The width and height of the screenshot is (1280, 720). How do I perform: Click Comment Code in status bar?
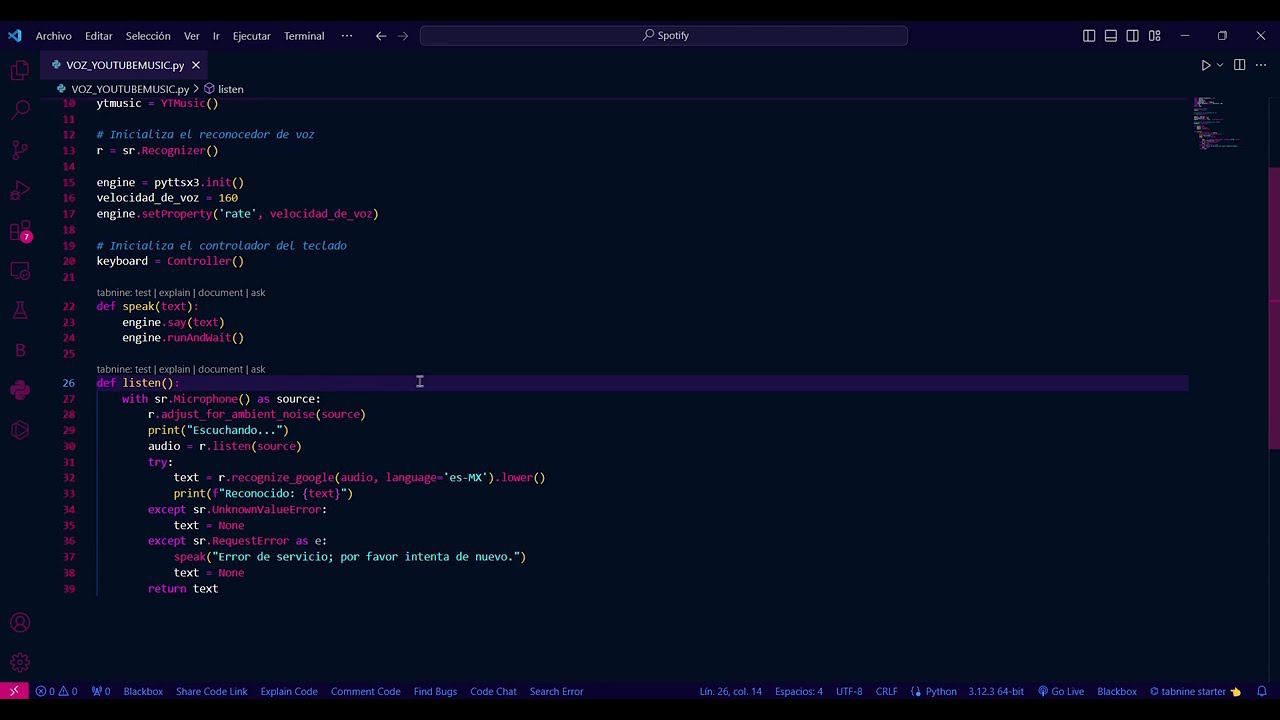tap(366, 691)
